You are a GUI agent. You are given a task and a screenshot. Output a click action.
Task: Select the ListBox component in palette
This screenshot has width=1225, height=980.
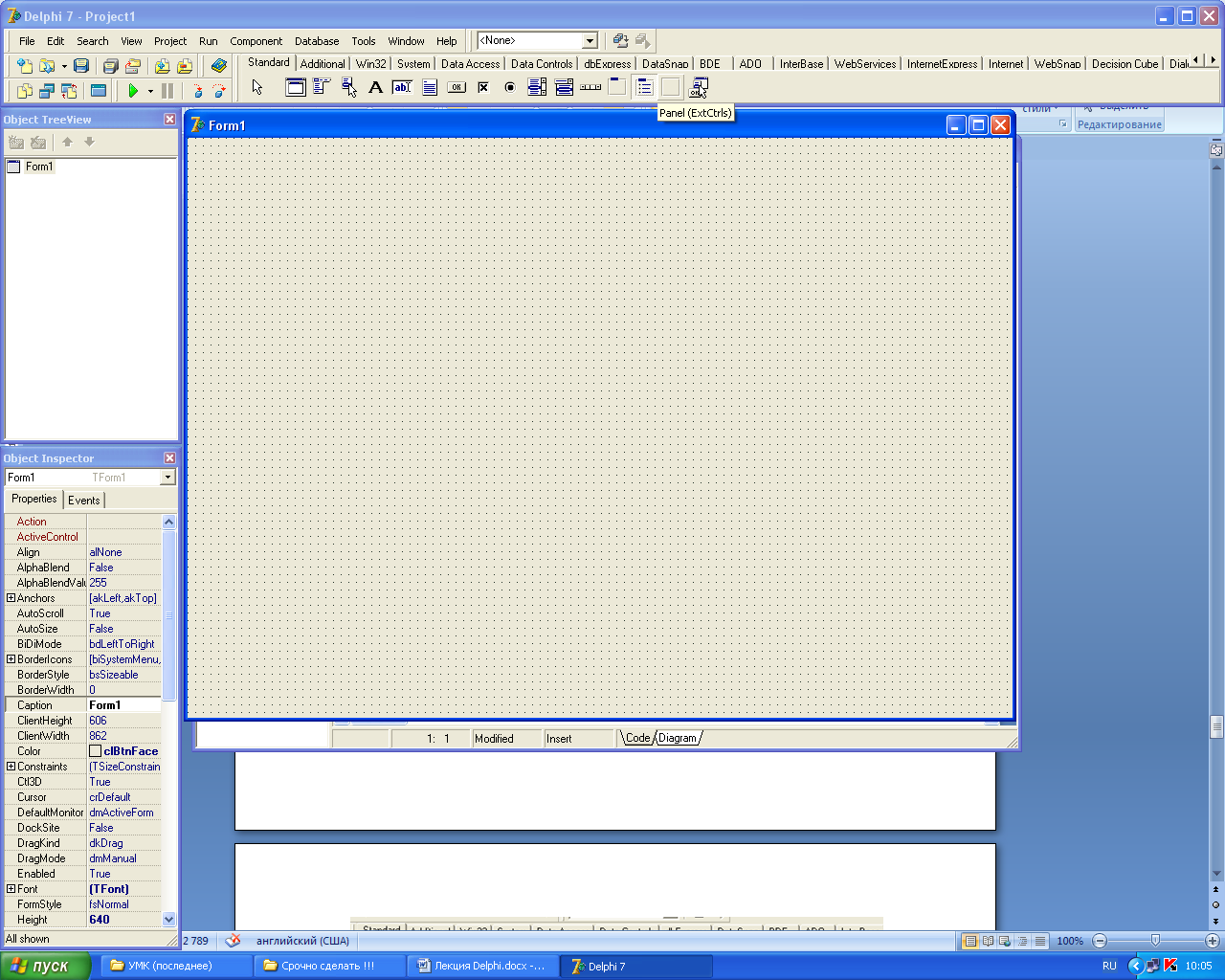(x=537, y=87)
